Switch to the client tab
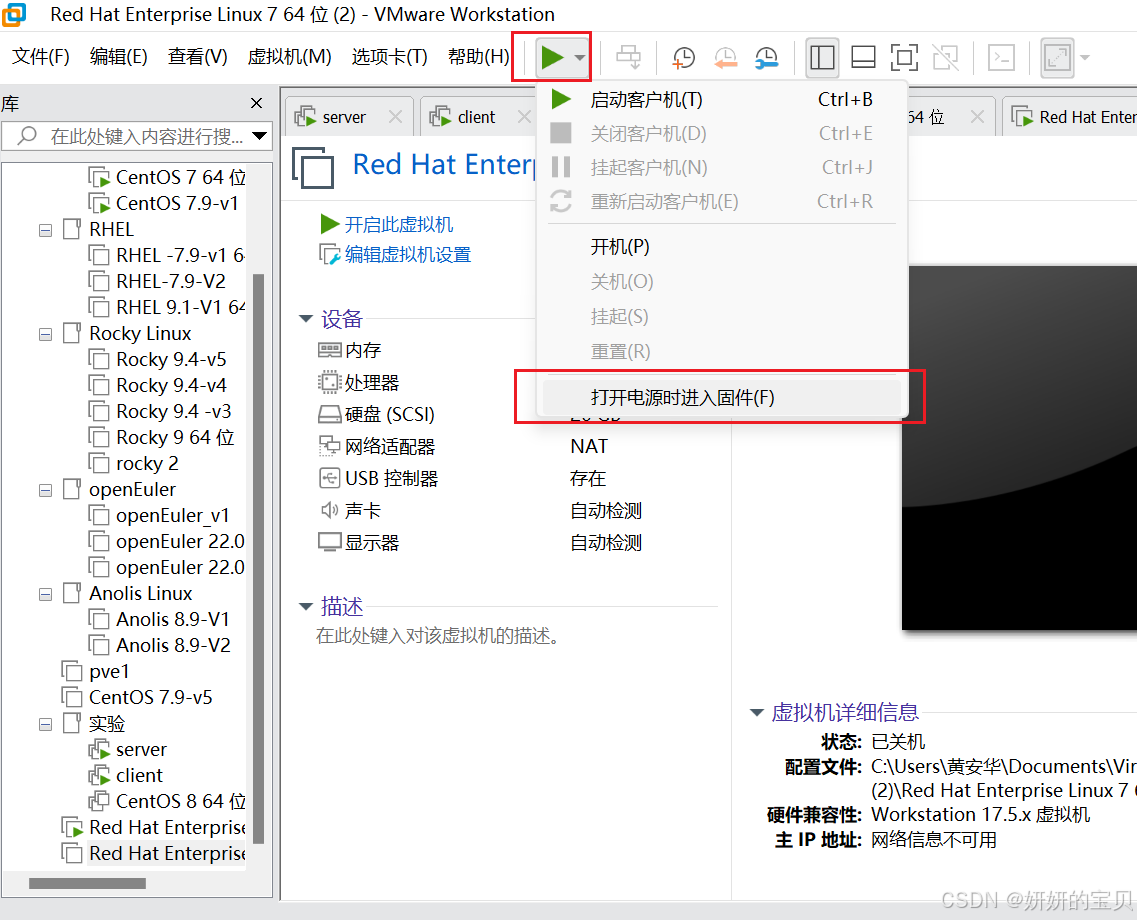 476,117
